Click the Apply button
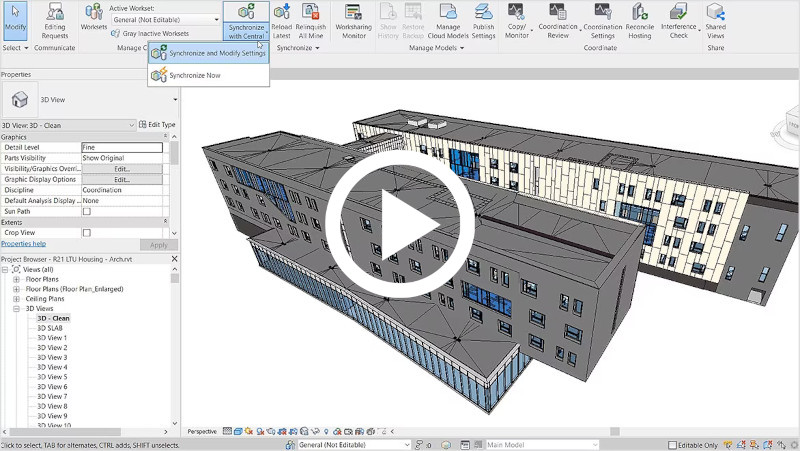800x451 pixels. 159,245
